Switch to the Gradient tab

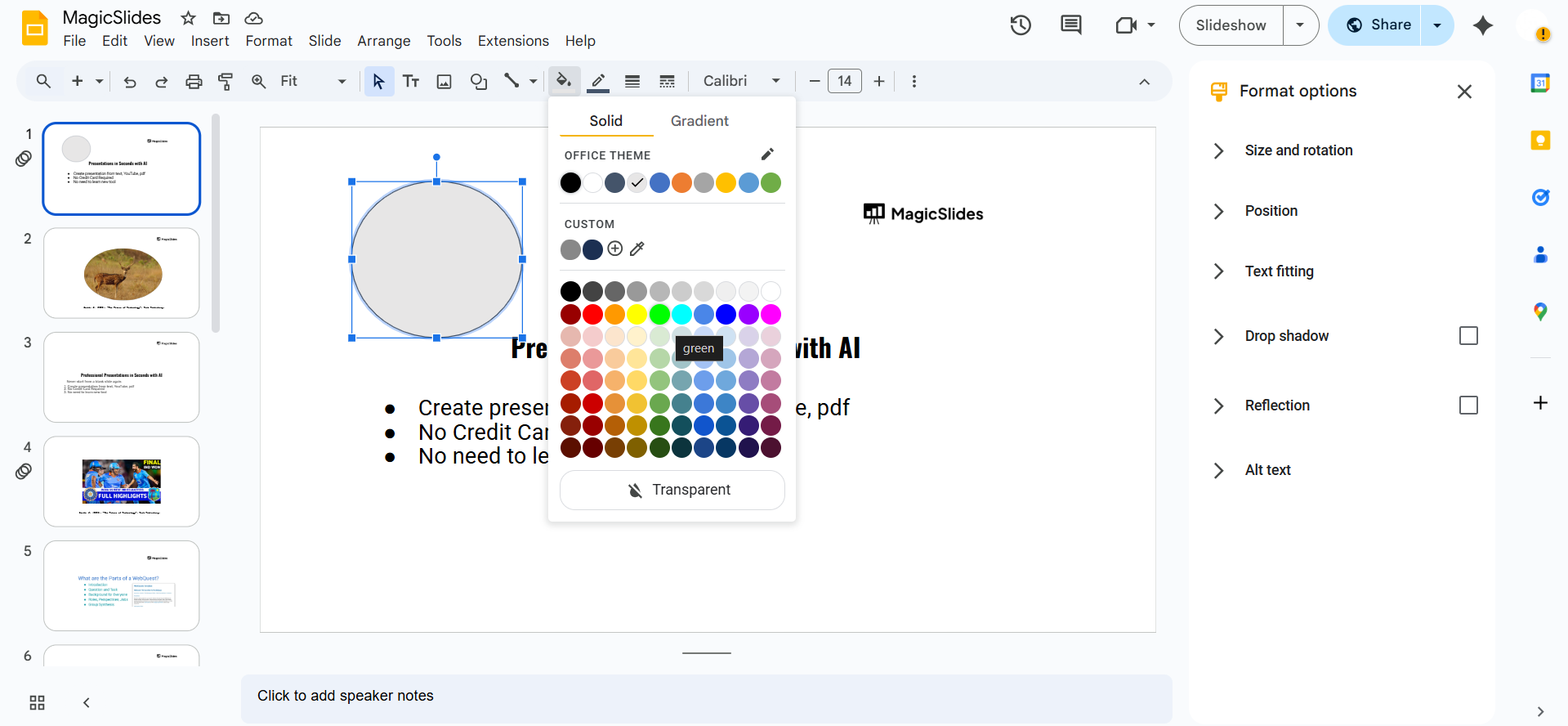coord(699,121)
